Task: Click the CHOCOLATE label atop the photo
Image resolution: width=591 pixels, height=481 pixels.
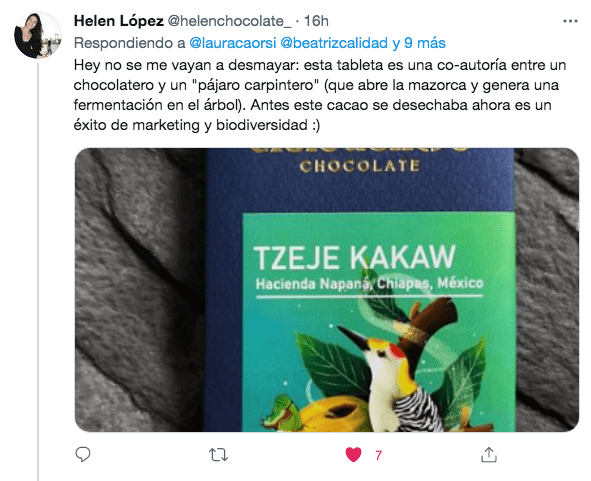Action: tap(360, 166)
